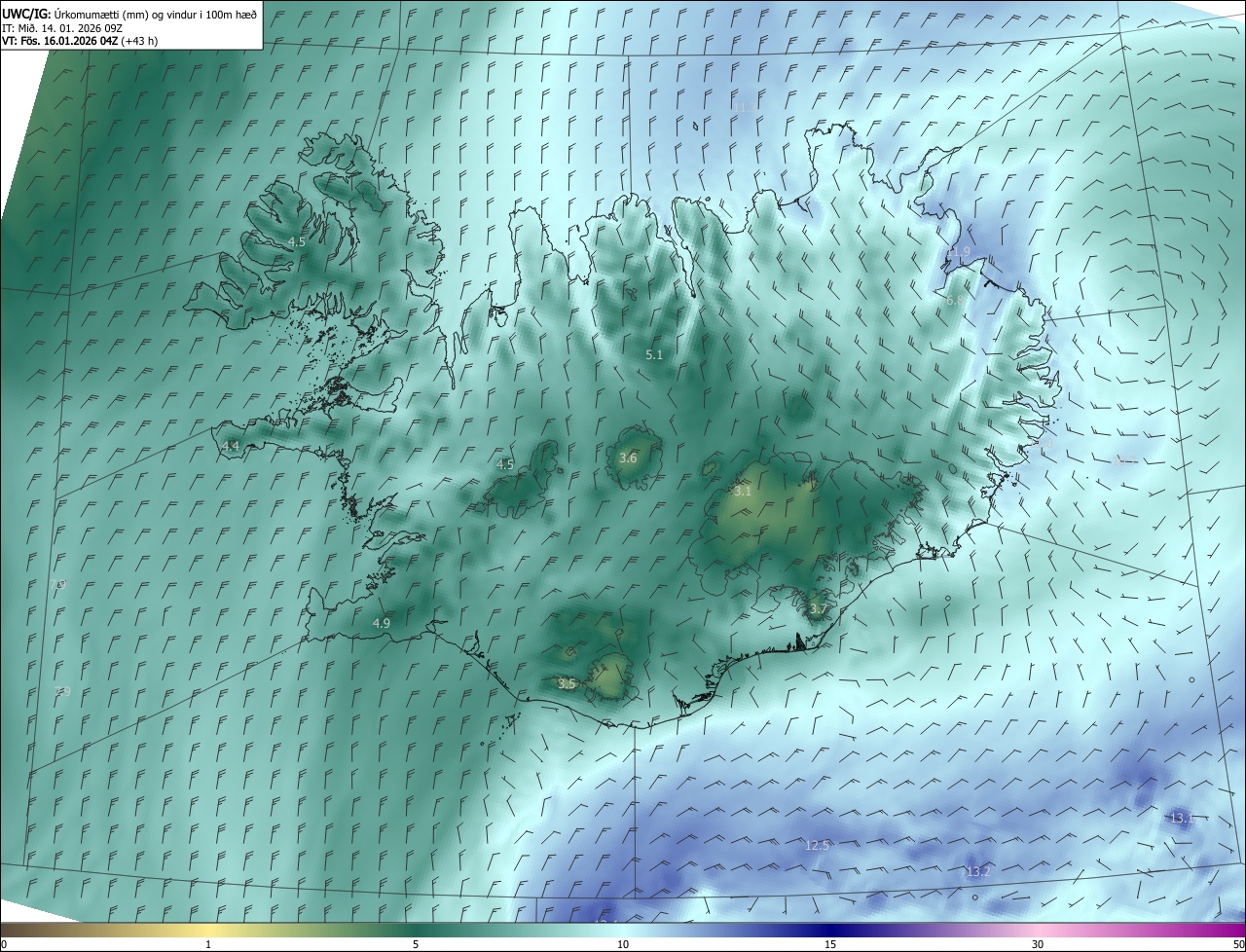Click the 12.5 value label over the ocean
The height and width of the screenshot is (952, 1246).
point(817,845)
